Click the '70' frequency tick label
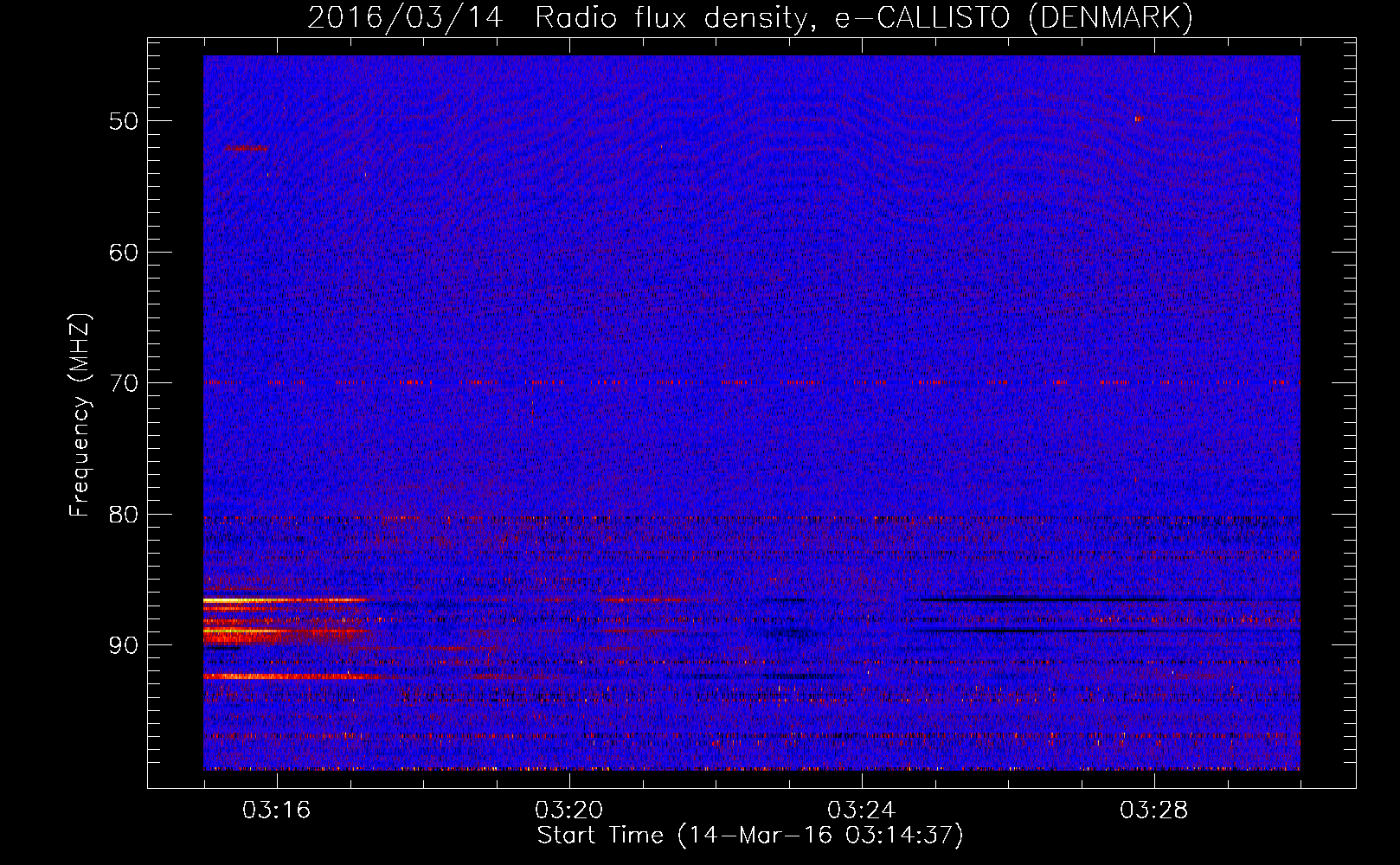 click(124, 383)
